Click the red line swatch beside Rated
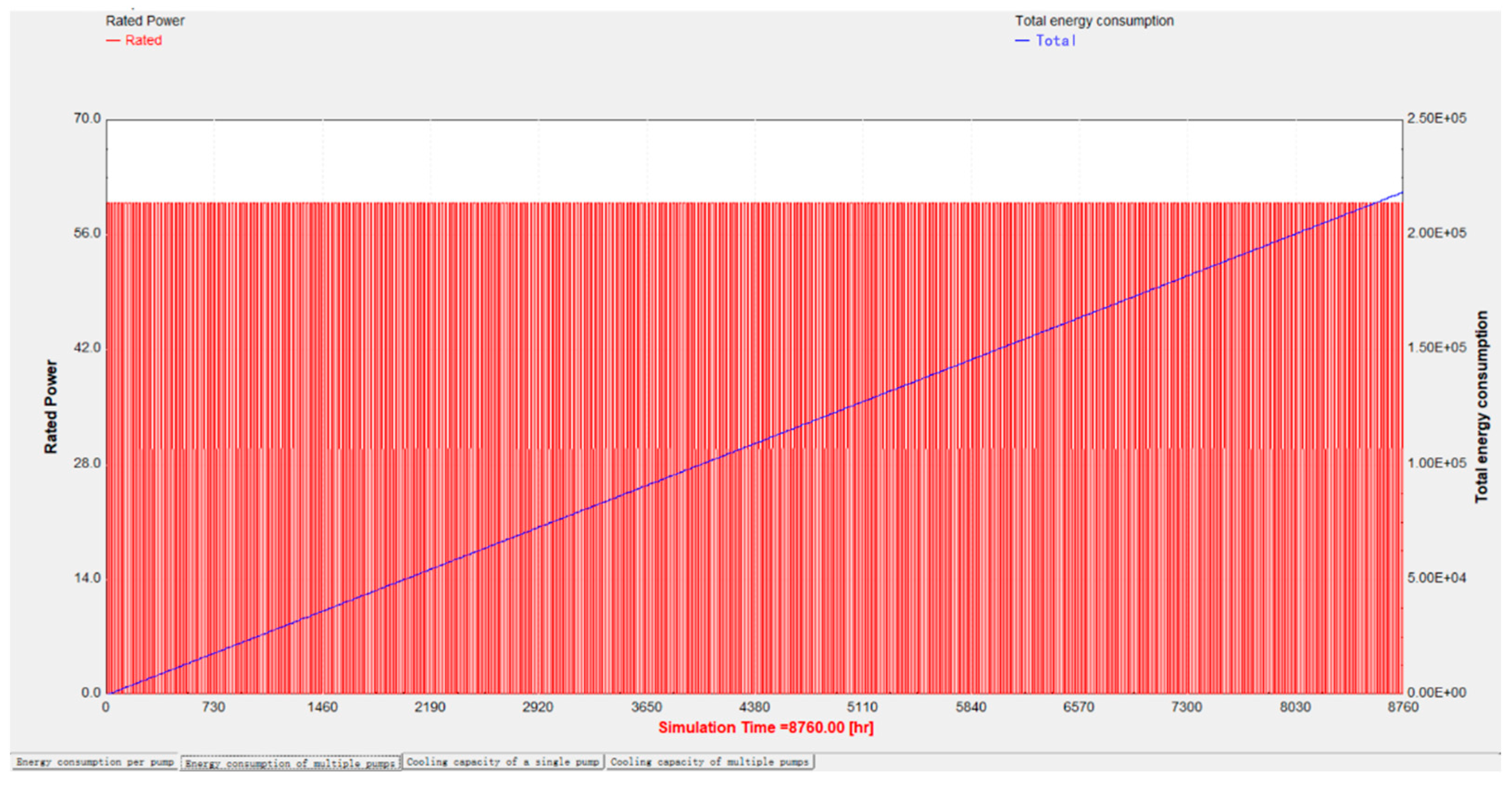The image size is (1512, 788). (113, 40)
